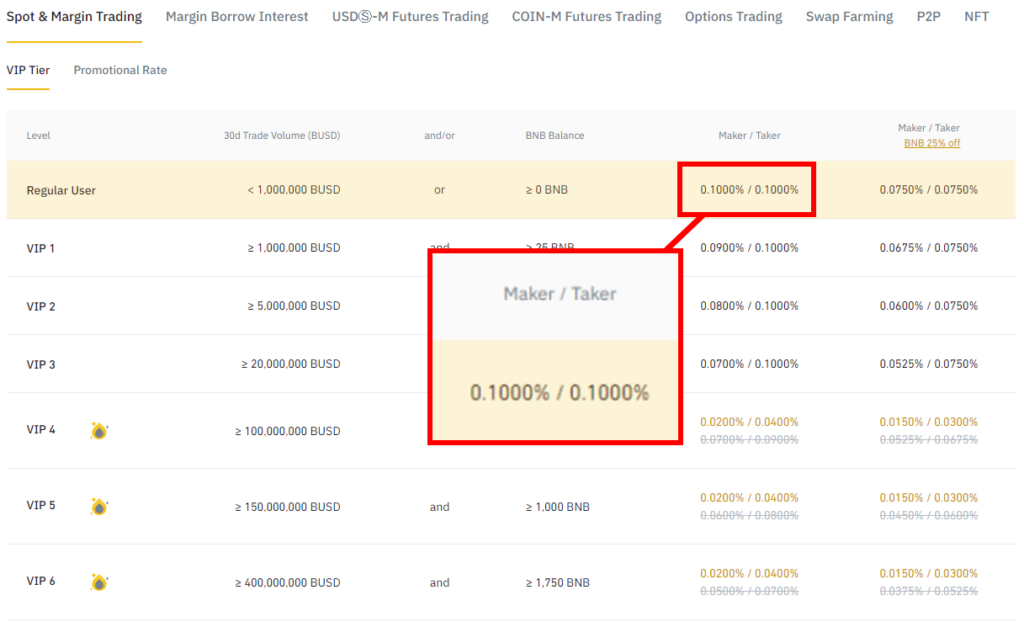Click Maker / Taker header above BNB 25% off
The height and width of the screenshot is (627, 1024).
(x=929, y=128)
